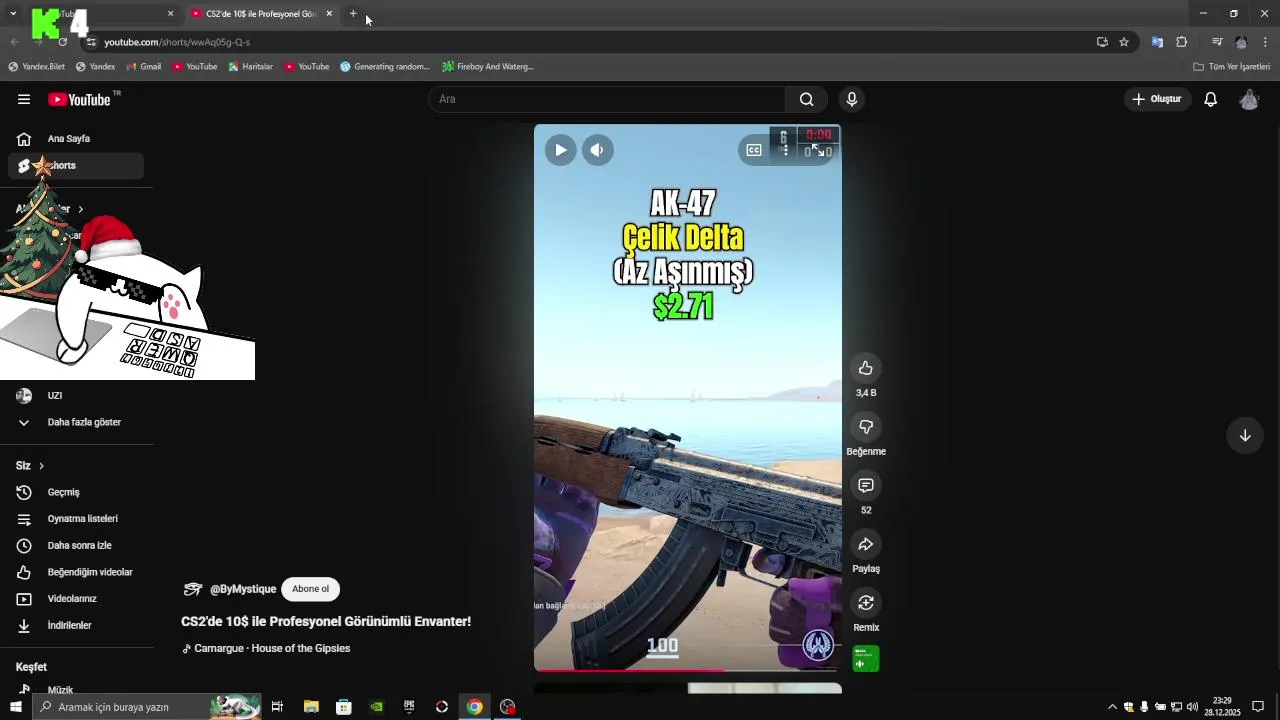This screenshot has height=720, width=1280.
Task: Open the notifications bell
Action: [1210, 99]
